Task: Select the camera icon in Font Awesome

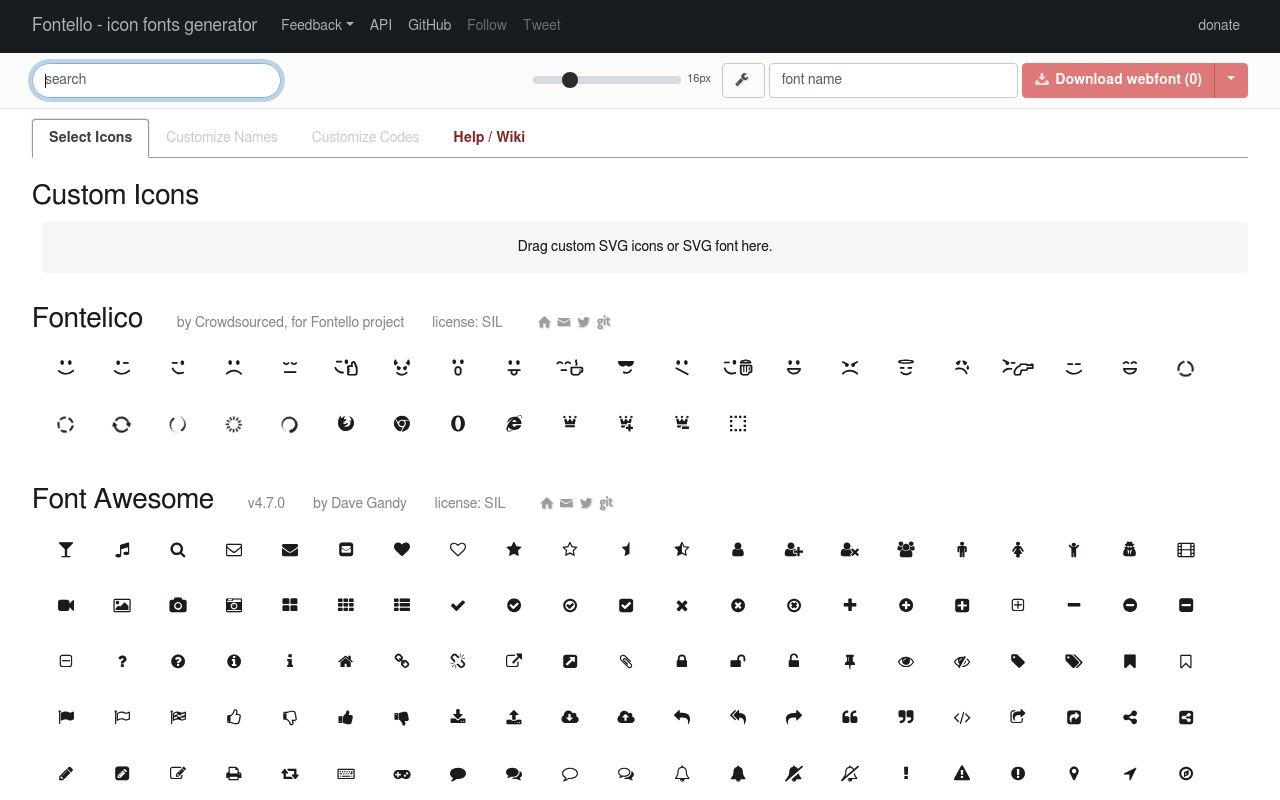Action: pos(177,605)
